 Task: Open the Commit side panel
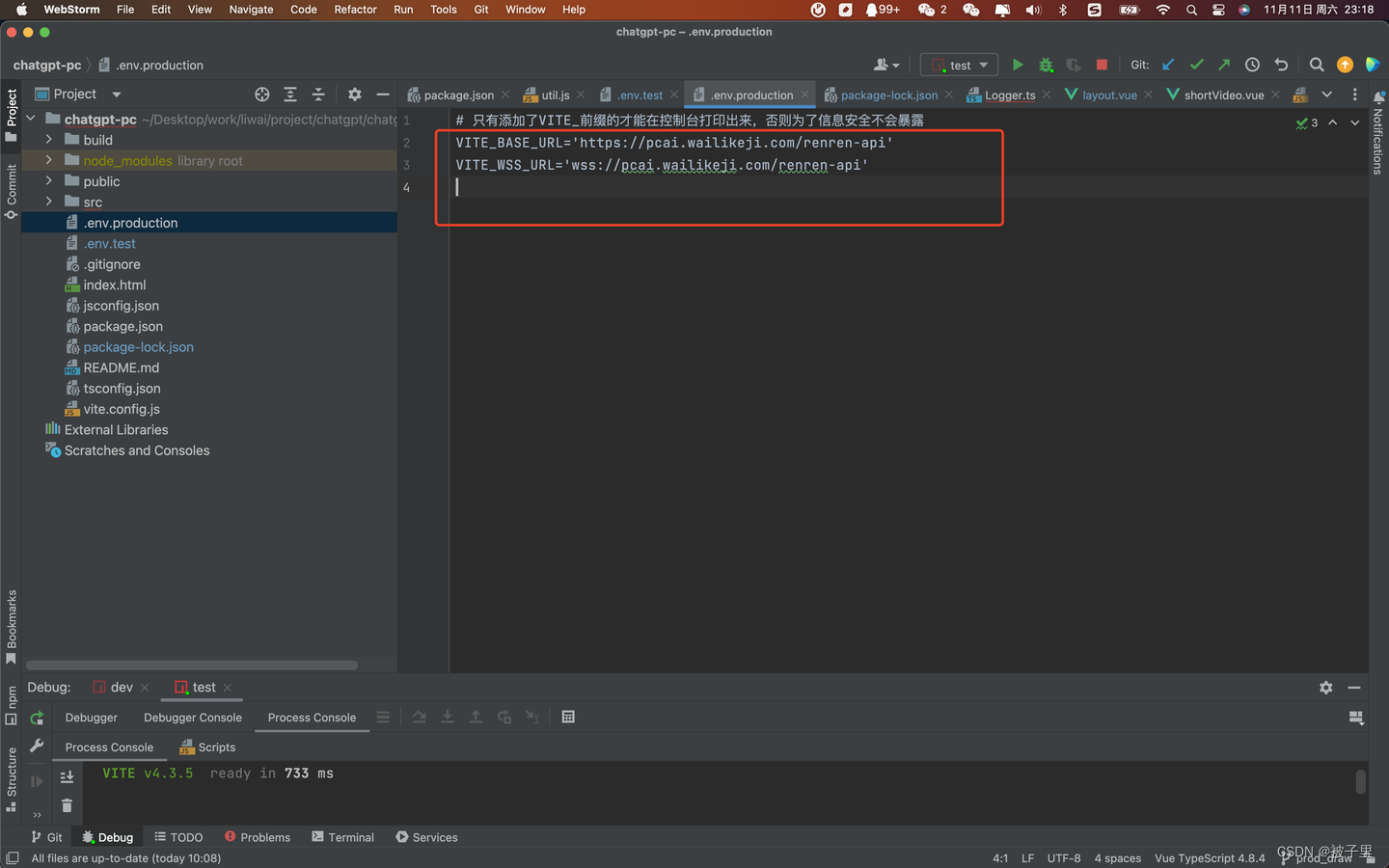pos(12,190)
